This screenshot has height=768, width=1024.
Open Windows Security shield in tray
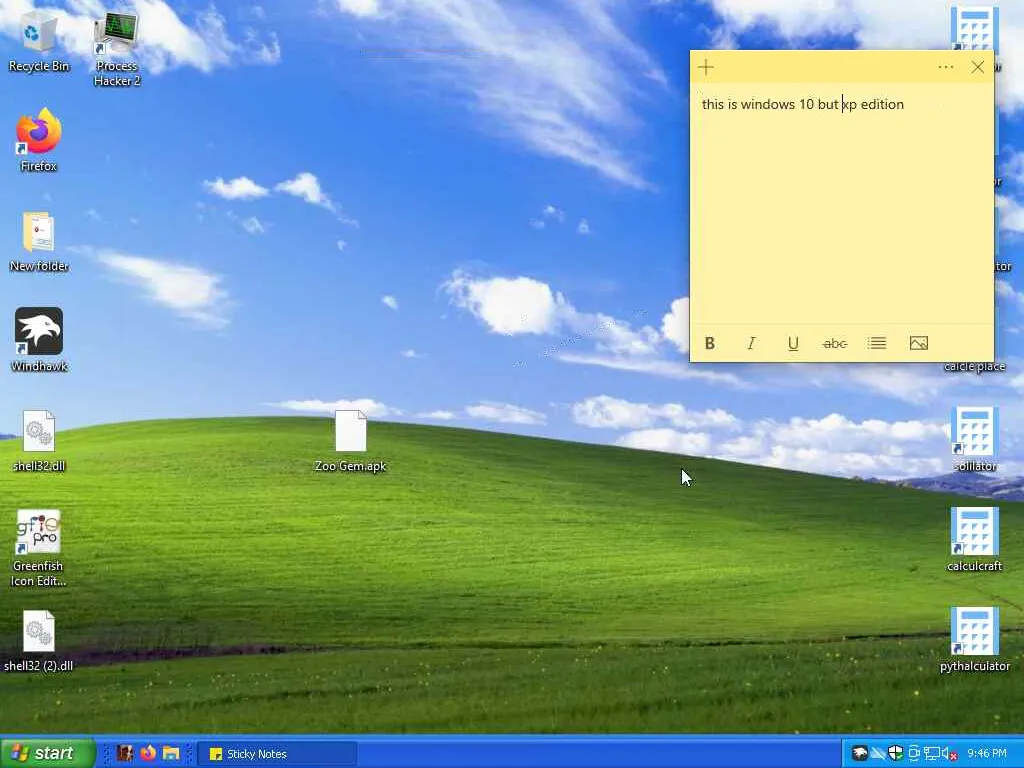[x=895, y=754]
